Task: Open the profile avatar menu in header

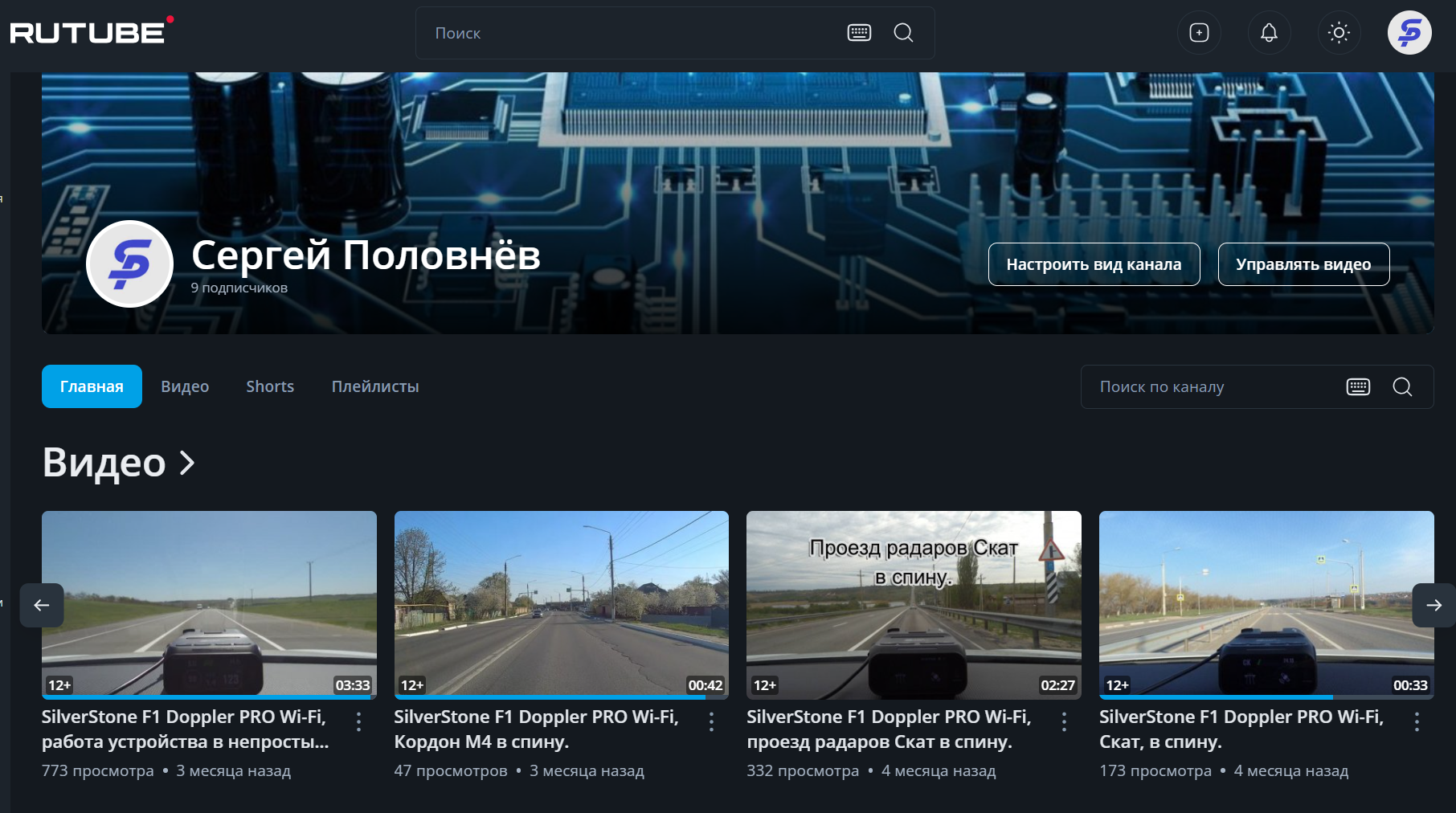Action: [1409, 33]
